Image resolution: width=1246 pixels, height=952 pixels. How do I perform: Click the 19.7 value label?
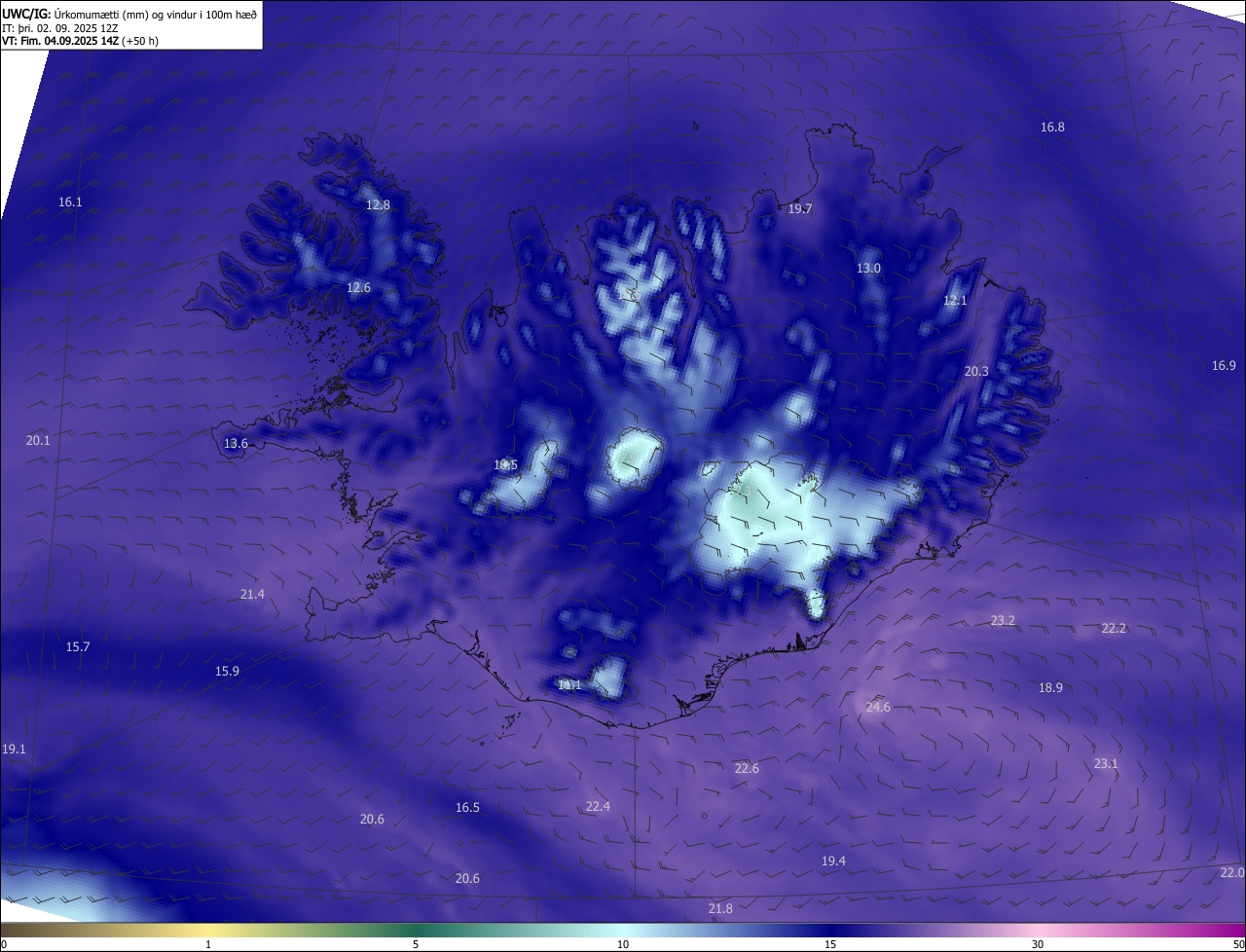[800, 209]
